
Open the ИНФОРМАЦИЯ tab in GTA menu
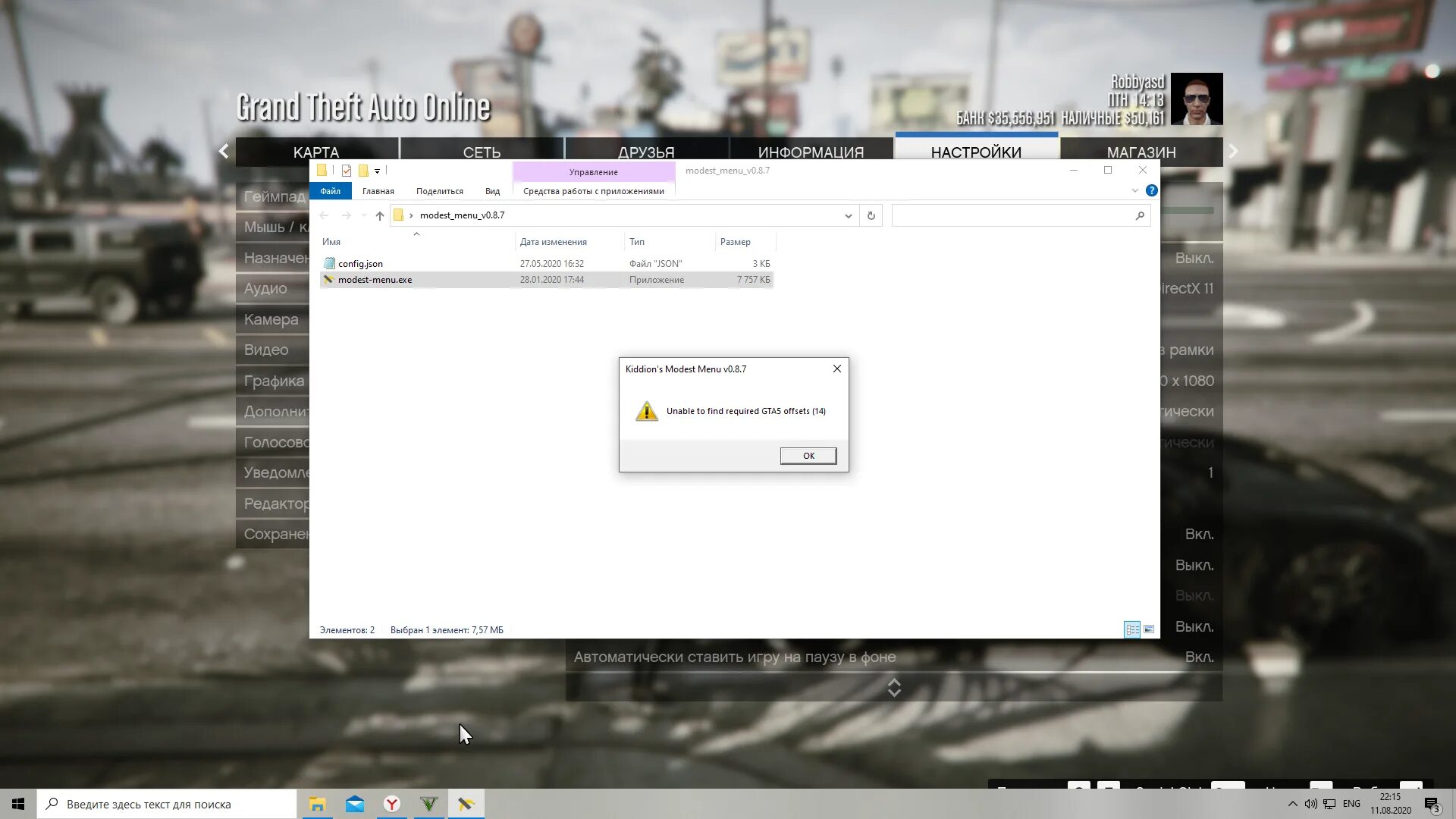(811, 152)
